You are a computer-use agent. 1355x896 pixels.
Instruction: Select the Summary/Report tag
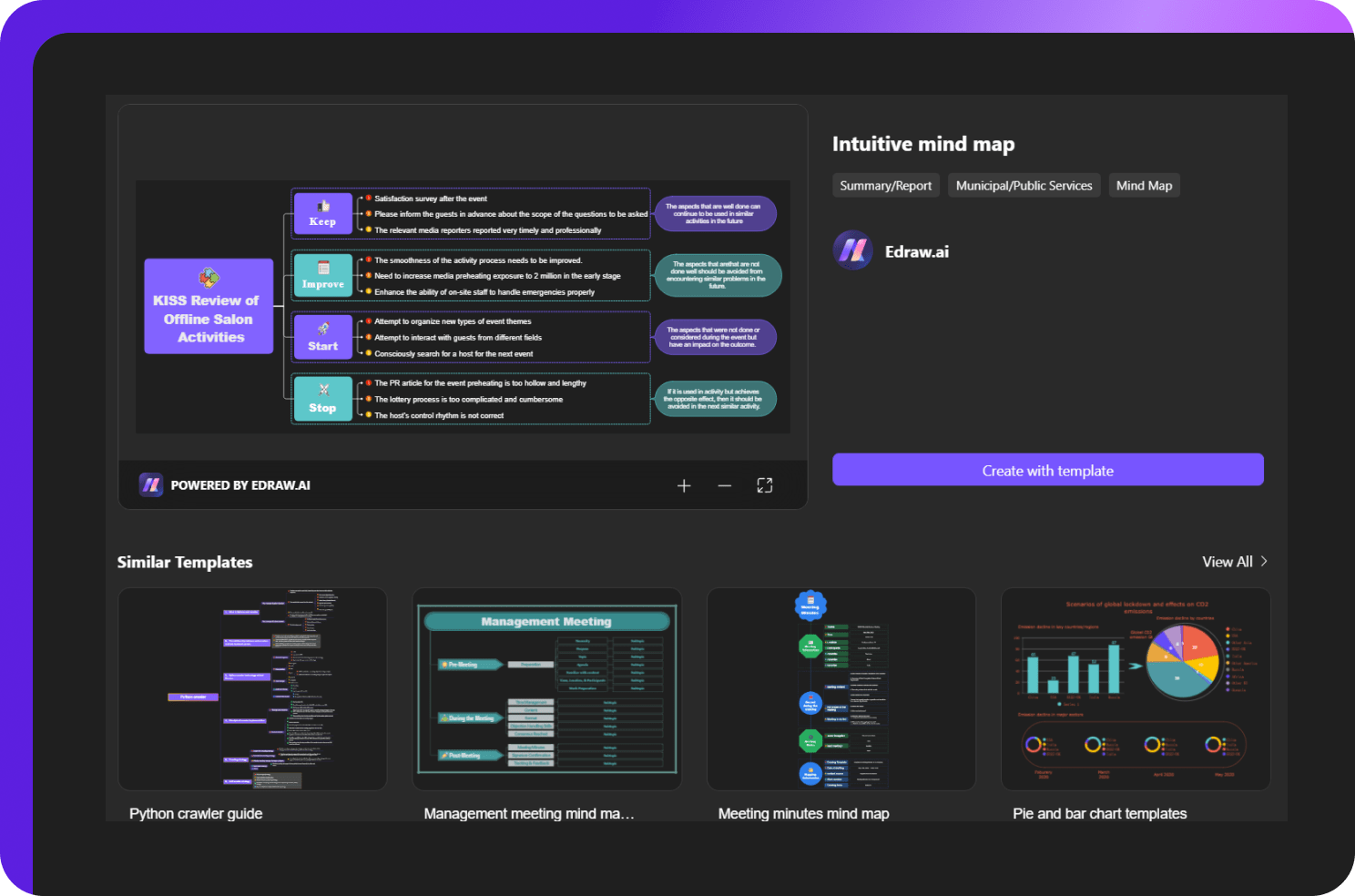[886, 186]
